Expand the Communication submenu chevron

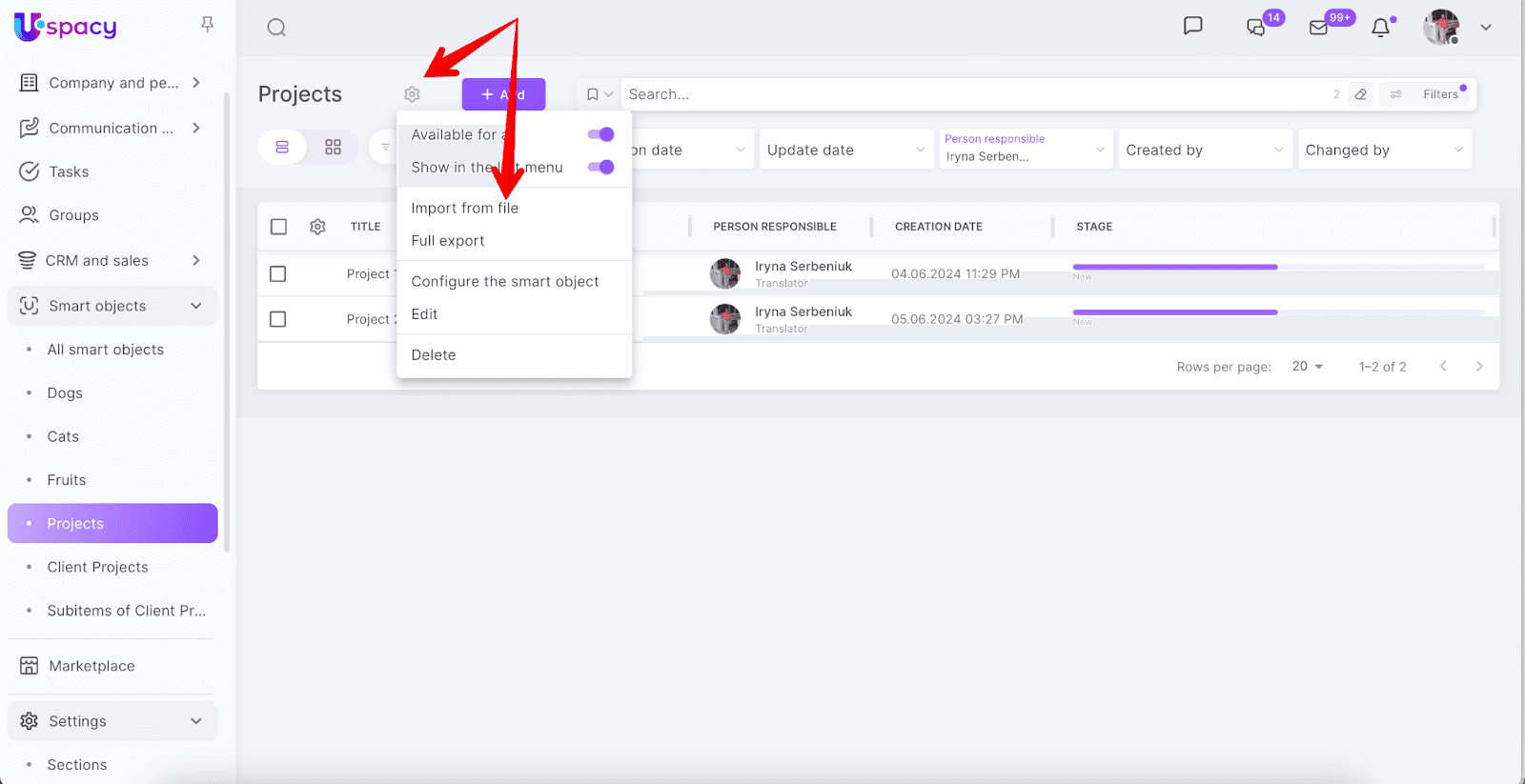point(196,128)
